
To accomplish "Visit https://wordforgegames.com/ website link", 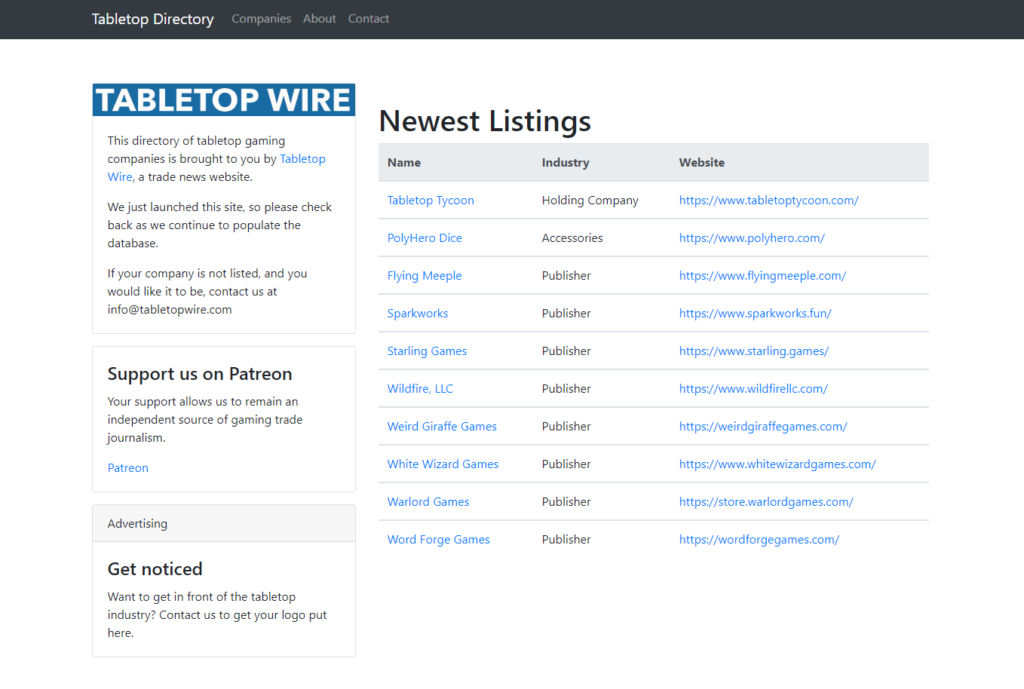I will coord(759,539).
